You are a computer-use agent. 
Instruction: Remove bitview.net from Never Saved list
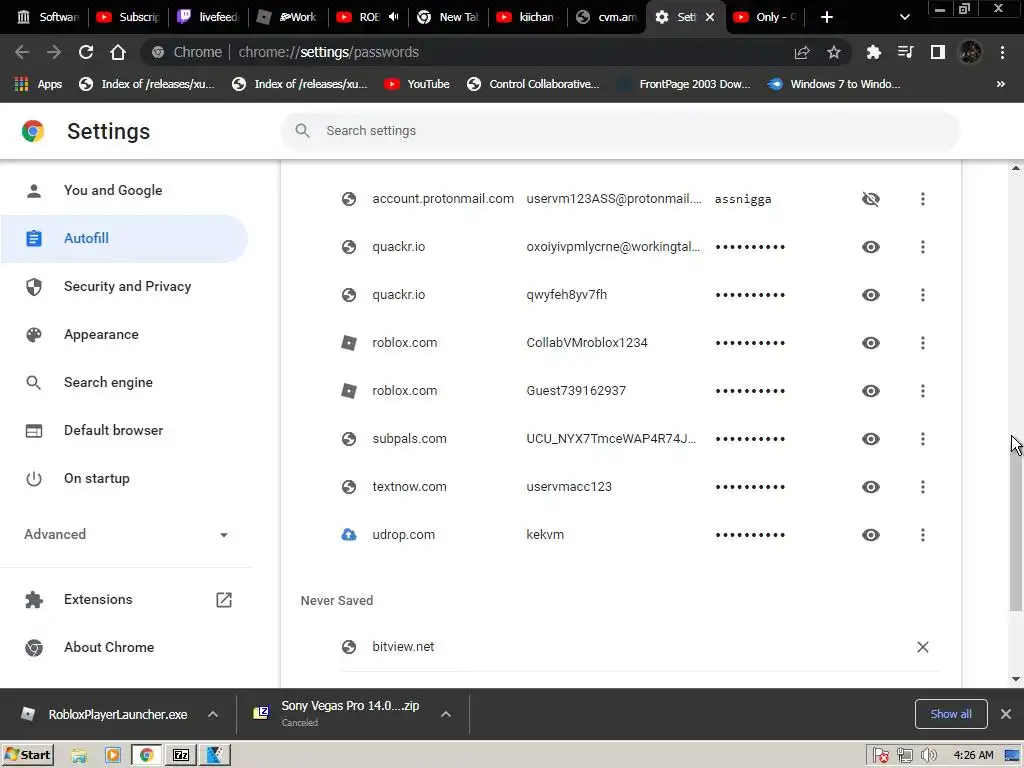pos(922,647)
